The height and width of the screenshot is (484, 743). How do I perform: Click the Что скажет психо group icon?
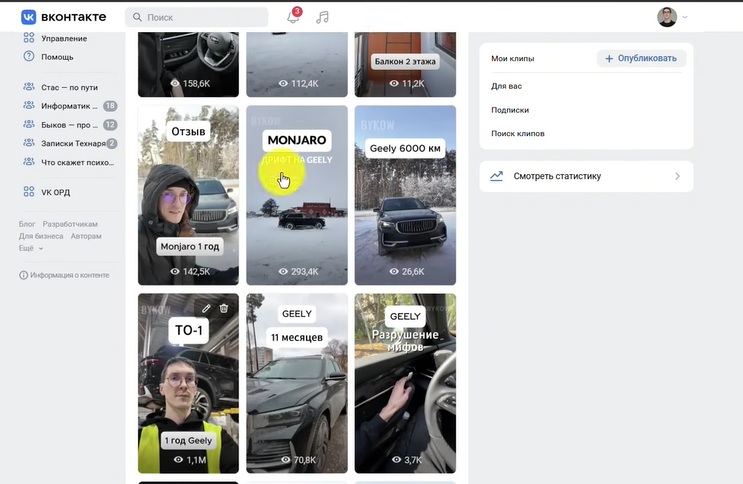pos(29,162)
